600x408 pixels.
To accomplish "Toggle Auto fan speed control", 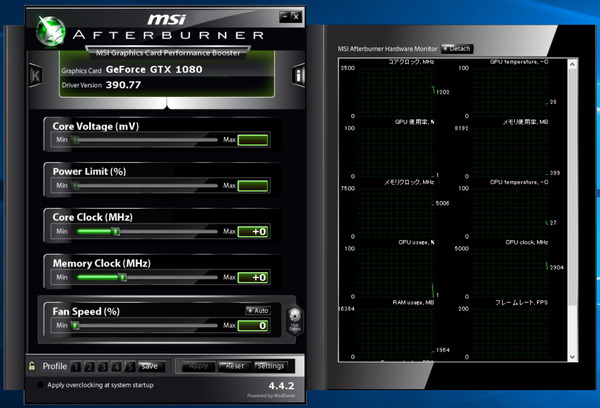I will (258, 310).
